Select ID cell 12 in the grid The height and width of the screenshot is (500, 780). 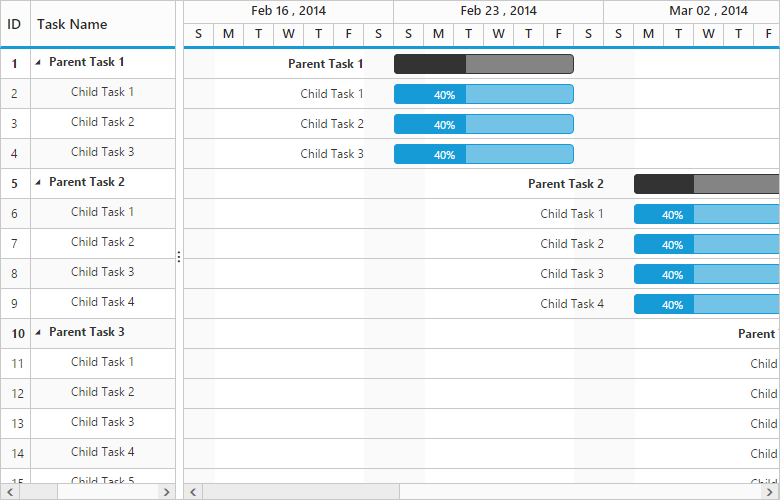[15, 392]
